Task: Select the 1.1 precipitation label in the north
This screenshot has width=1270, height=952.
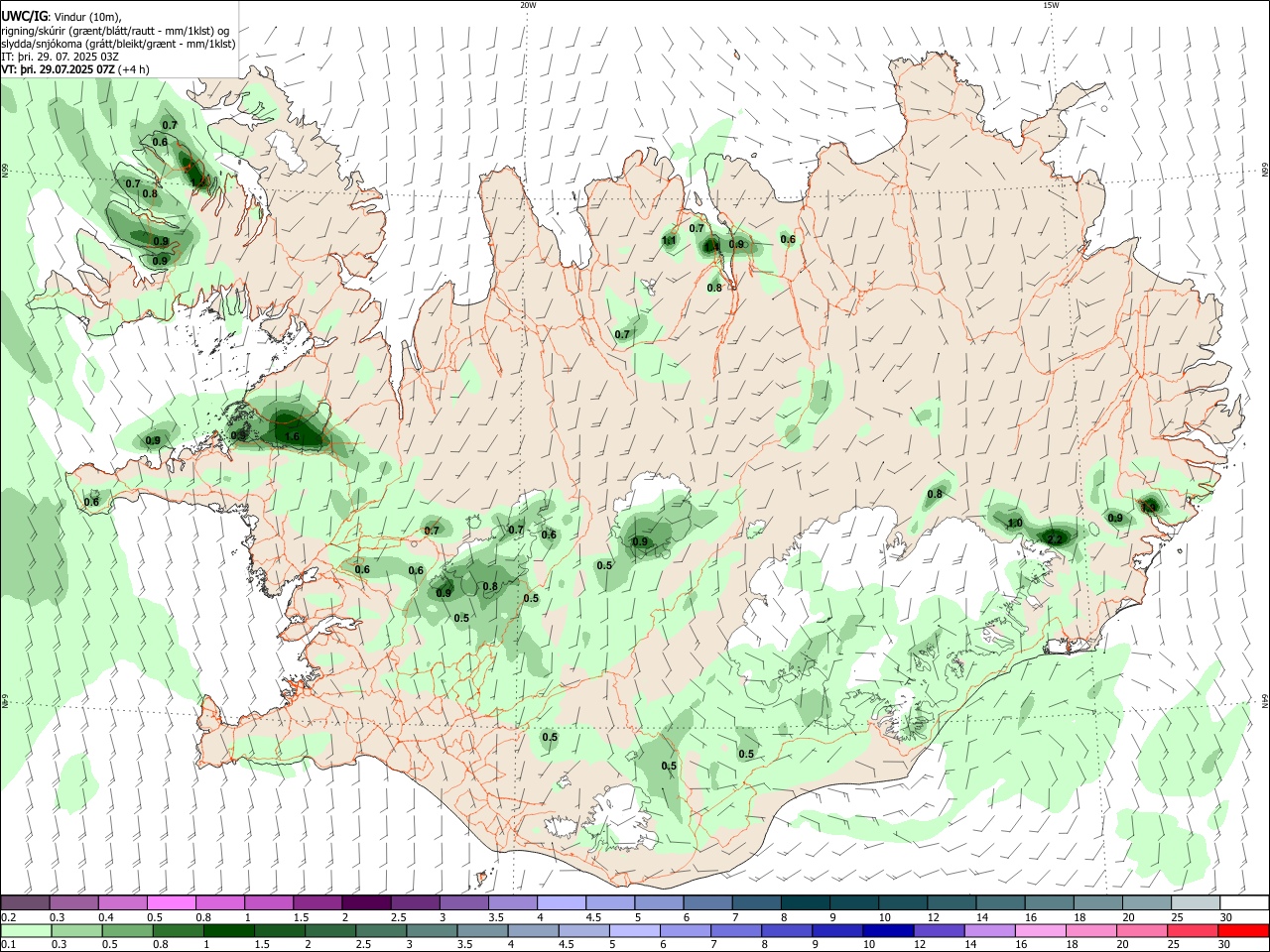Action: [669, 241]
